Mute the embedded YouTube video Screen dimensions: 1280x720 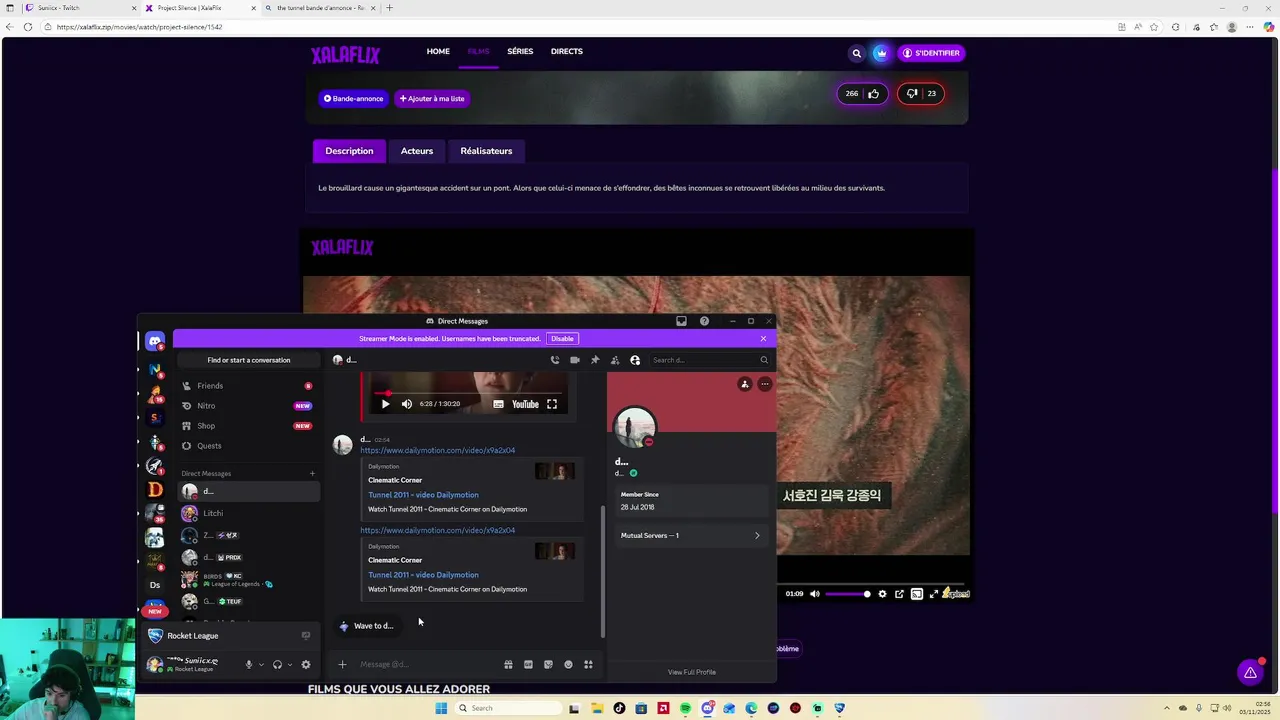tap(406, 404)
